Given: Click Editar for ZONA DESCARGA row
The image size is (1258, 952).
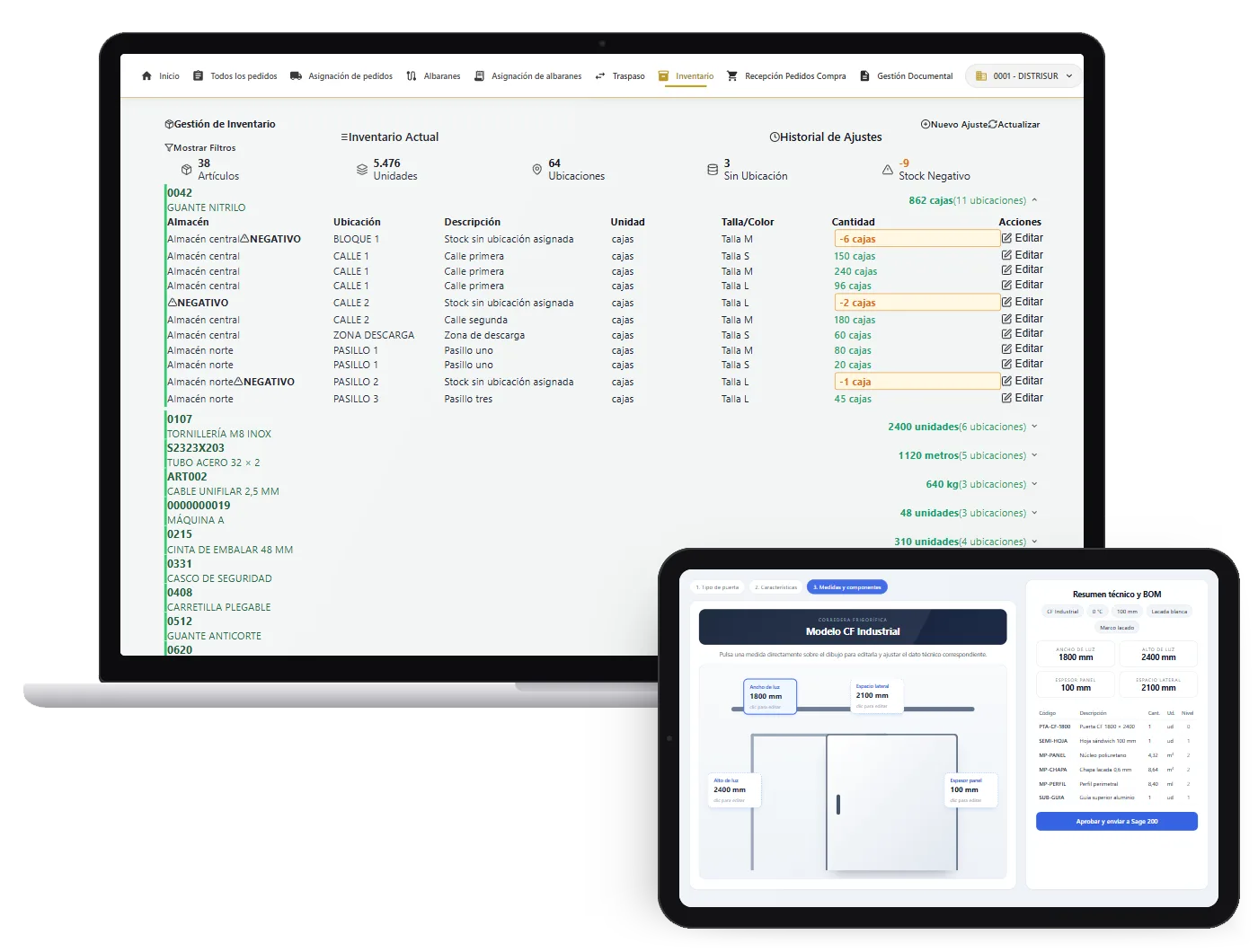Looking at the screenshot, I should pos(1023,334).
